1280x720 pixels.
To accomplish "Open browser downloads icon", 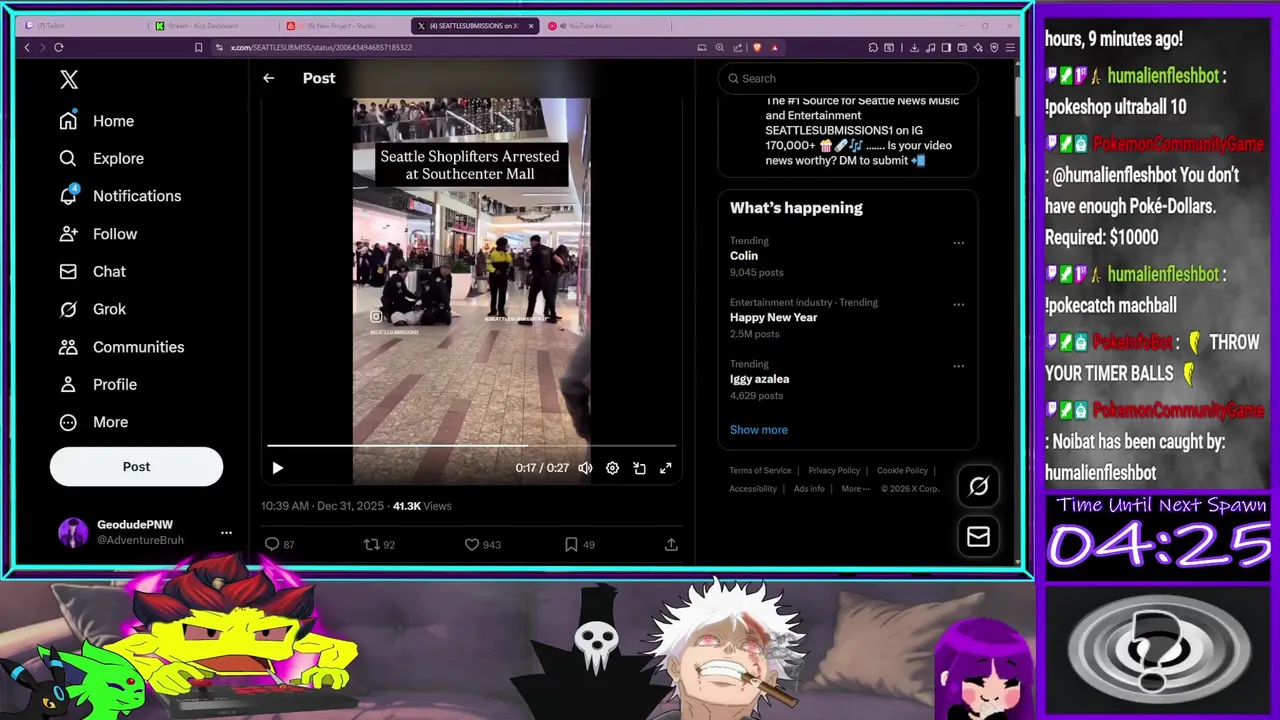I will (x=916, y=47).
